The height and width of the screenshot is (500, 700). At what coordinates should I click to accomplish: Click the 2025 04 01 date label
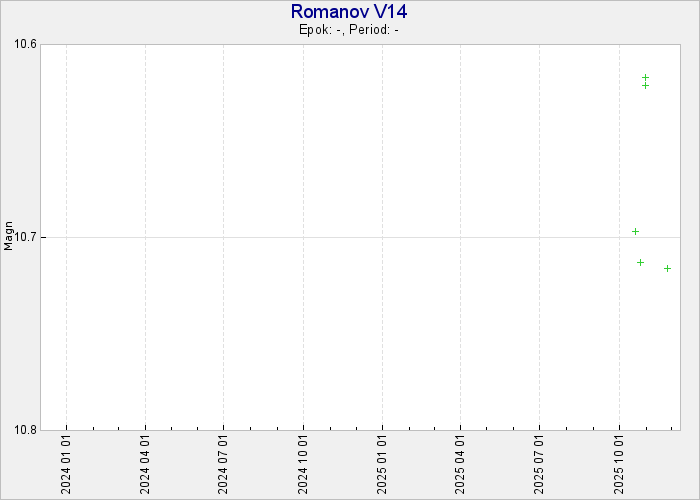tap(460, 465)
